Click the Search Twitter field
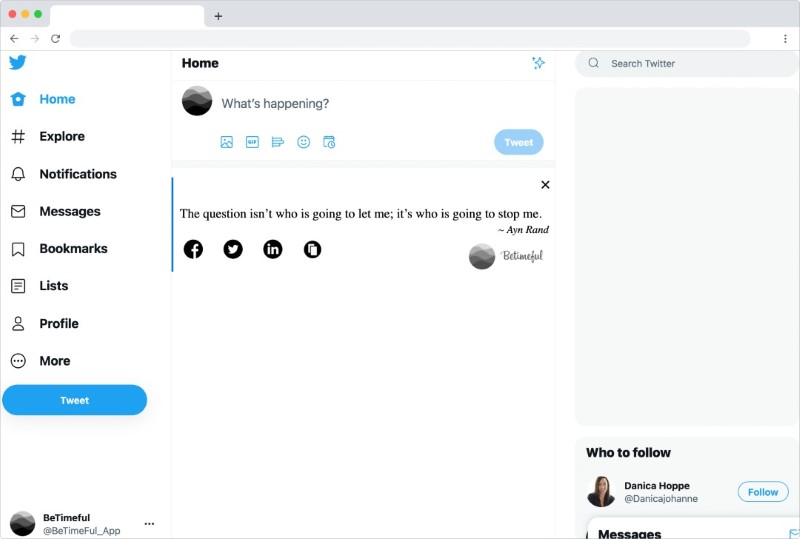Screen dimensions: 800x539 686,63
